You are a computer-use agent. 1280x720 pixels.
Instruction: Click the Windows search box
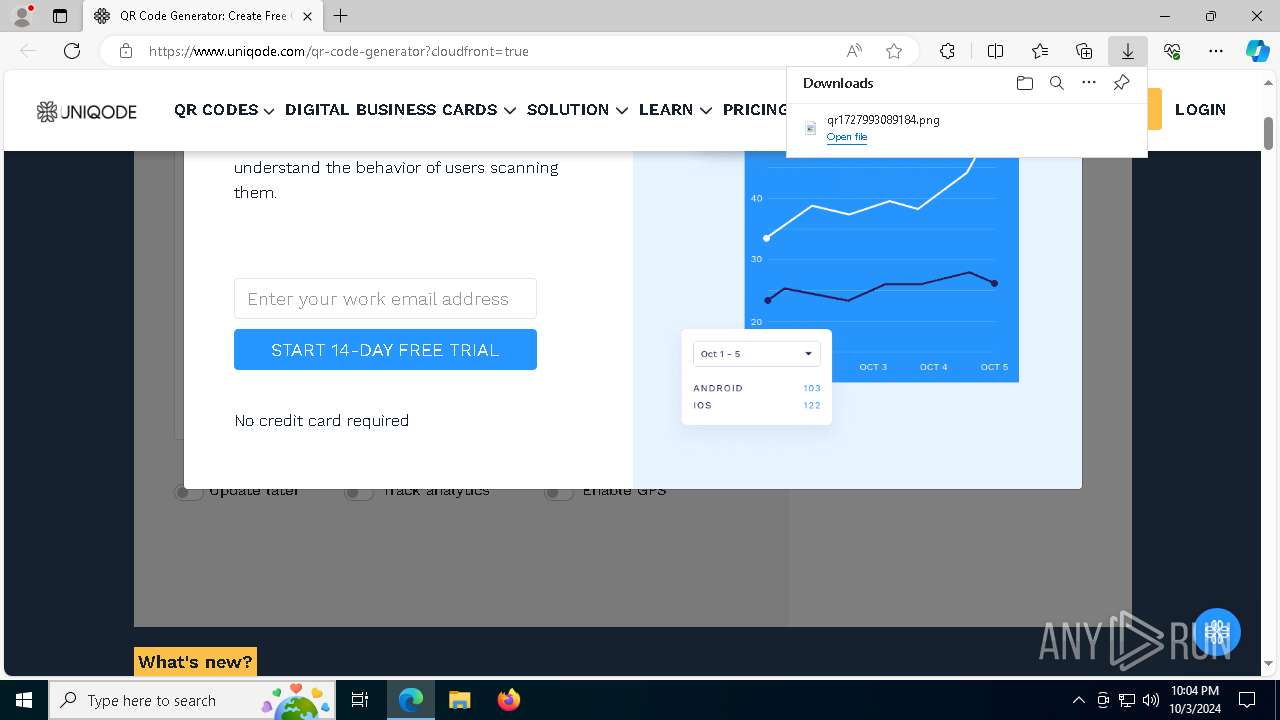(x=192, y=700)
